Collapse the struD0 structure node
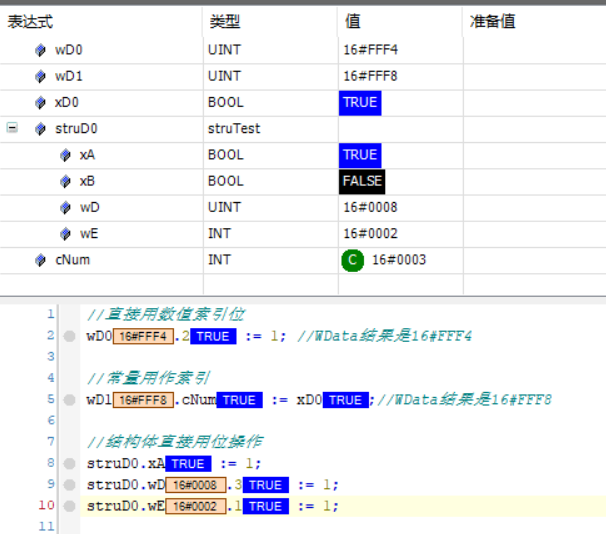The width and height of the screenshot is (606, 534). [12, 128]
